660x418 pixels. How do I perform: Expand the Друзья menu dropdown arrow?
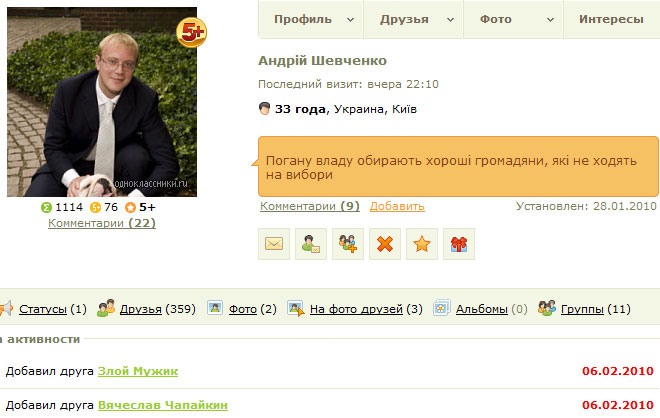coord(450,20)
